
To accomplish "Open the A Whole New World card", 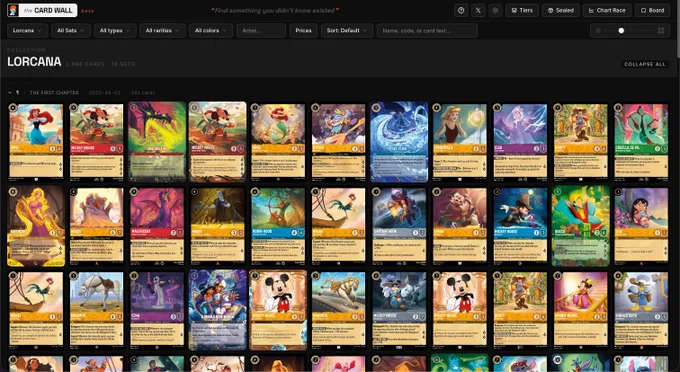I will [x=217, y=310].
